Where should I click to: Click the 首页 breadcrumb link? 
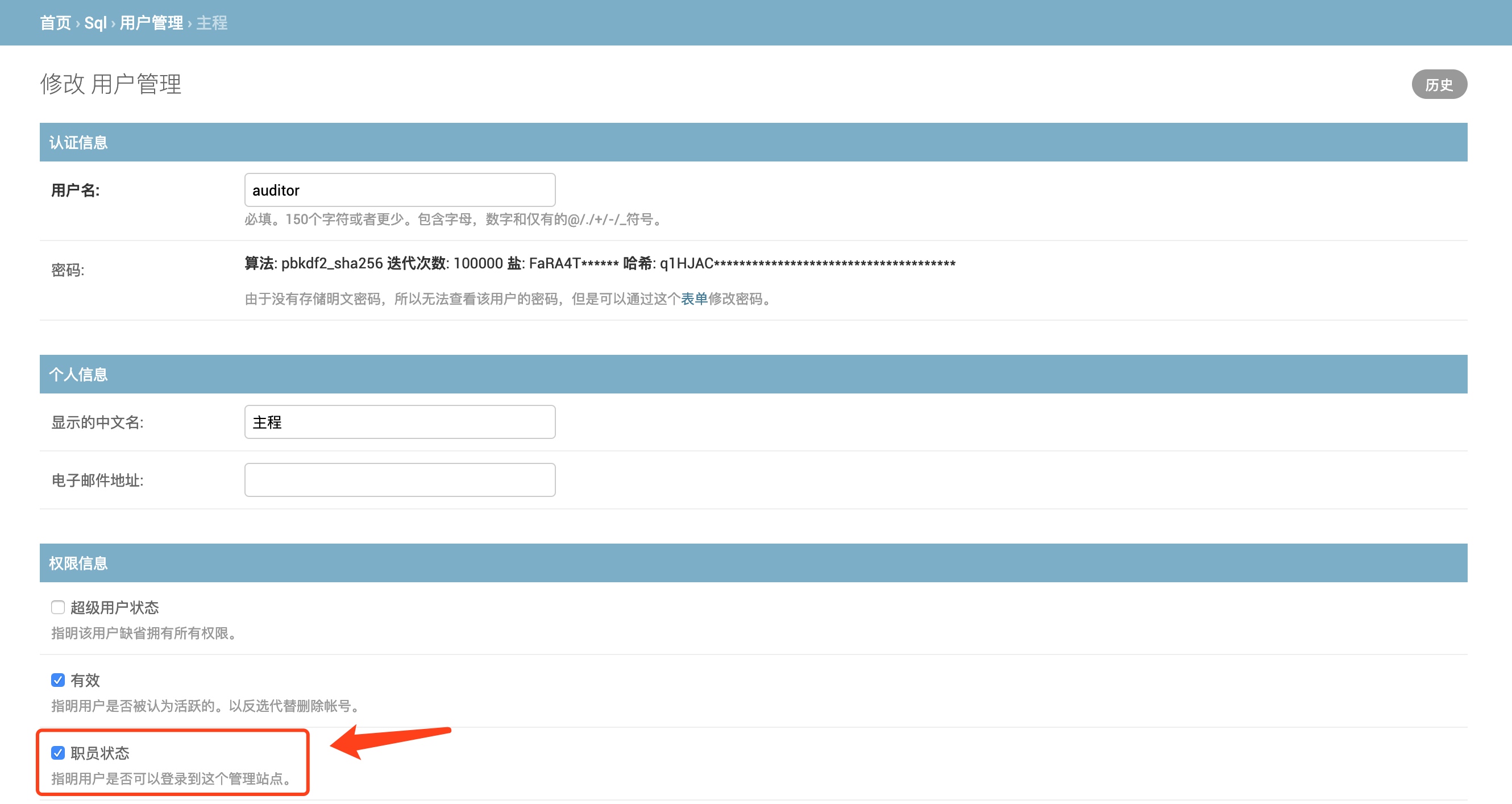tap(55, 23)
